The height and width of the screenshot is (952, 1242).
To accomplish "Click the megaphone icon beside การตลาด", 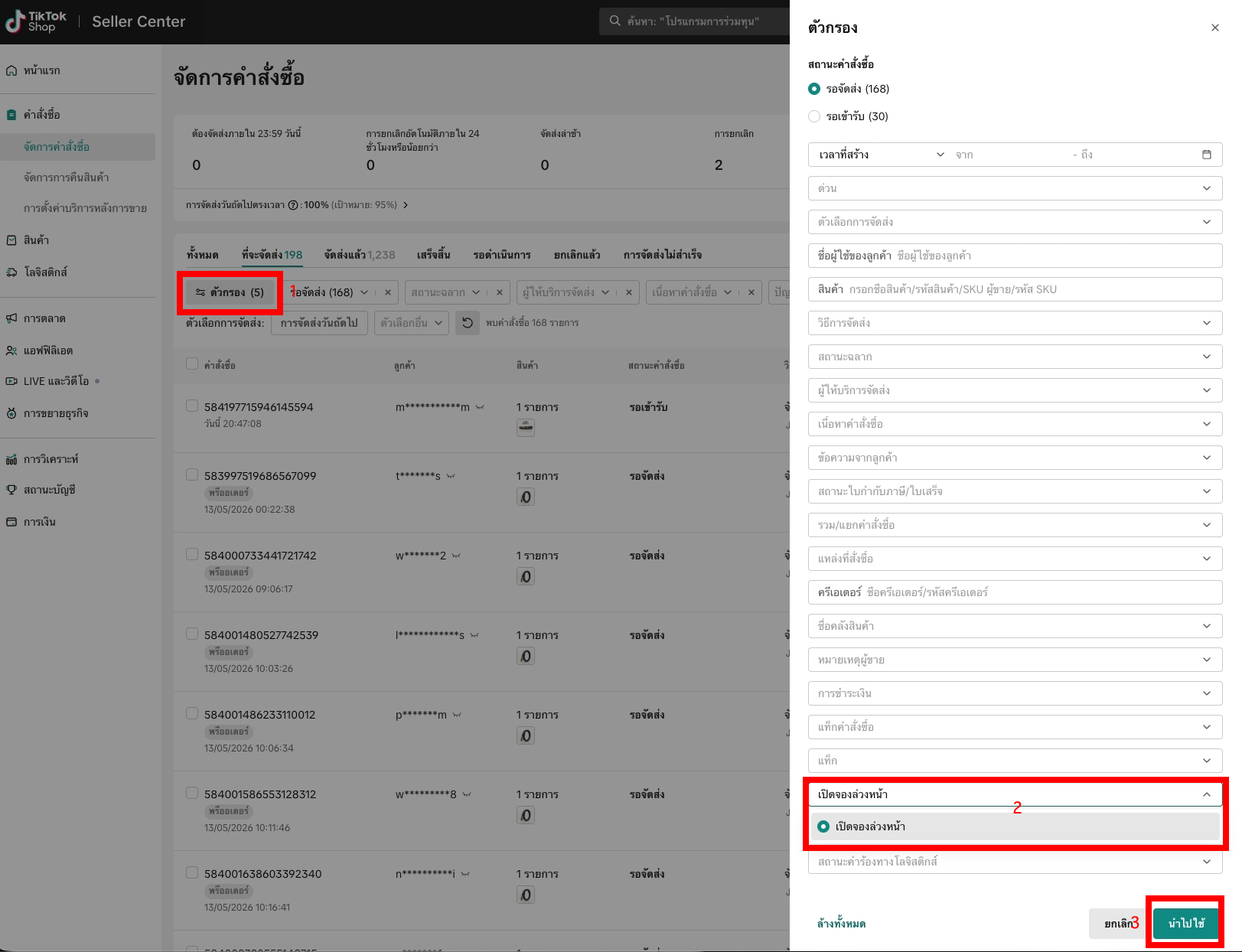I will click(11, 318).
